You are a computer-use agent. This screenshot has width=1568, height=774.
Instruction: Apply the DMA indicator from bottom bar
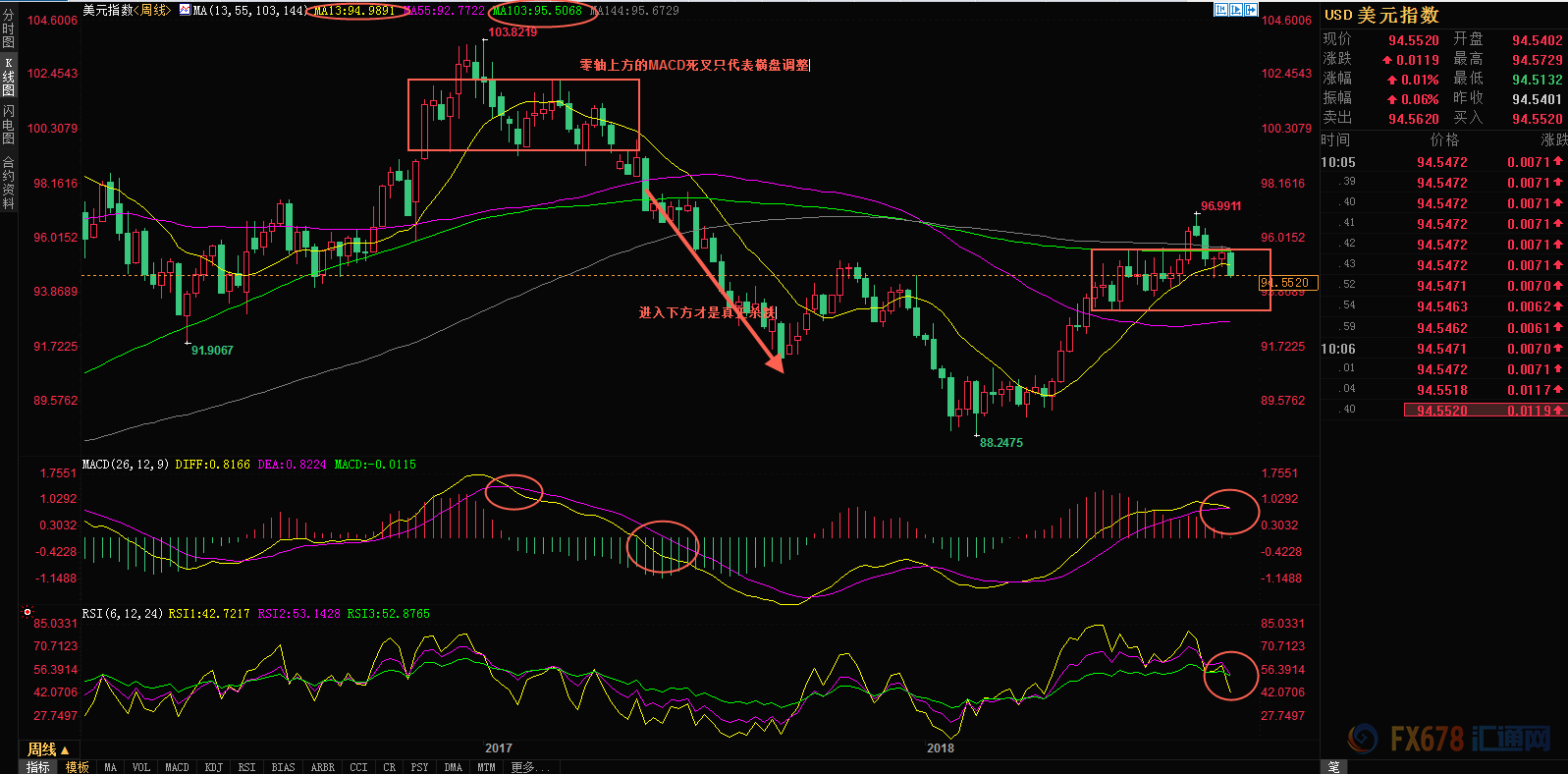453,767
